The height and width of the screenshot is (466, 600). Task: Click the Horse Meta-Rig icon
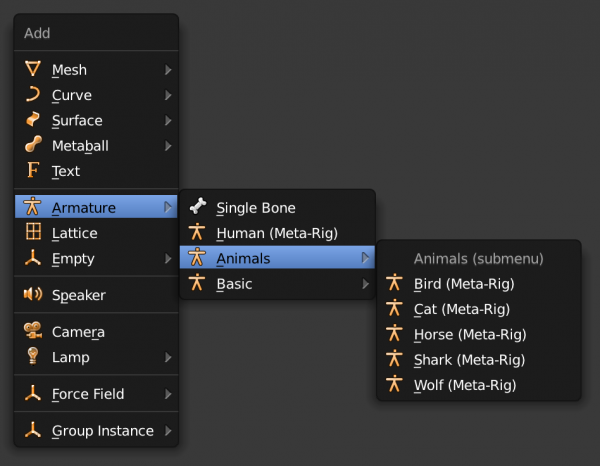click(395, 333)
